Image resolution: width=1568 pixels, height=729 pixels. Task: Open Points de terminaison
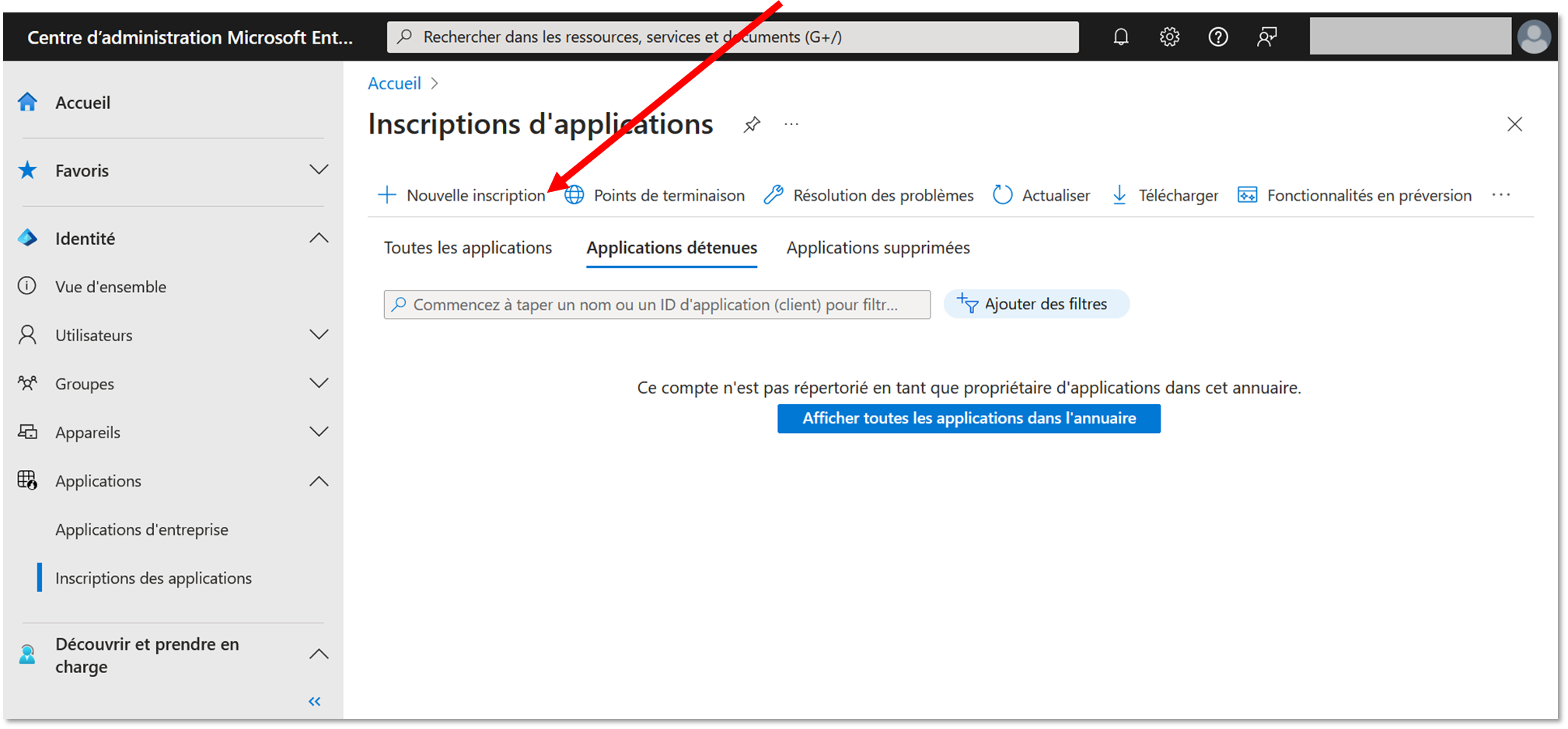coord(655,195)
